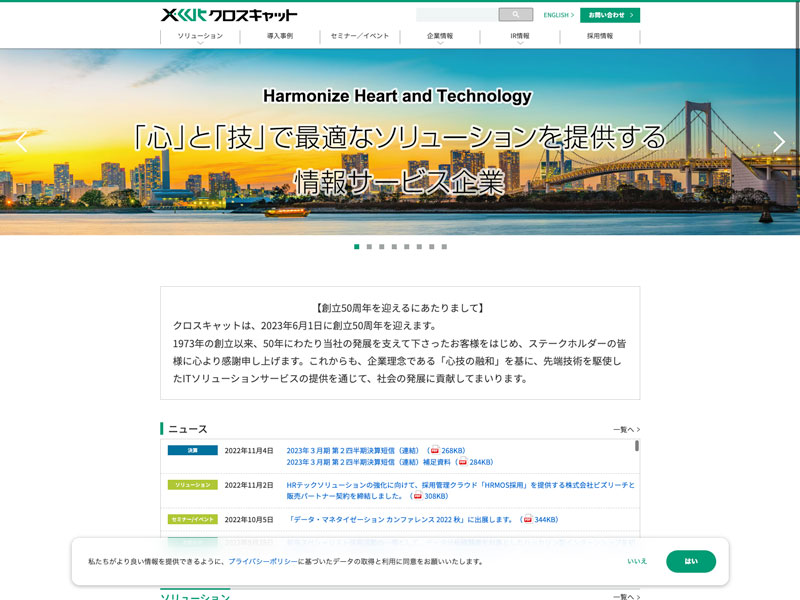Expand the ソリューション navigation dropdown
The width and height of the screenshot is (800, 600).
(x=200, y=37)
